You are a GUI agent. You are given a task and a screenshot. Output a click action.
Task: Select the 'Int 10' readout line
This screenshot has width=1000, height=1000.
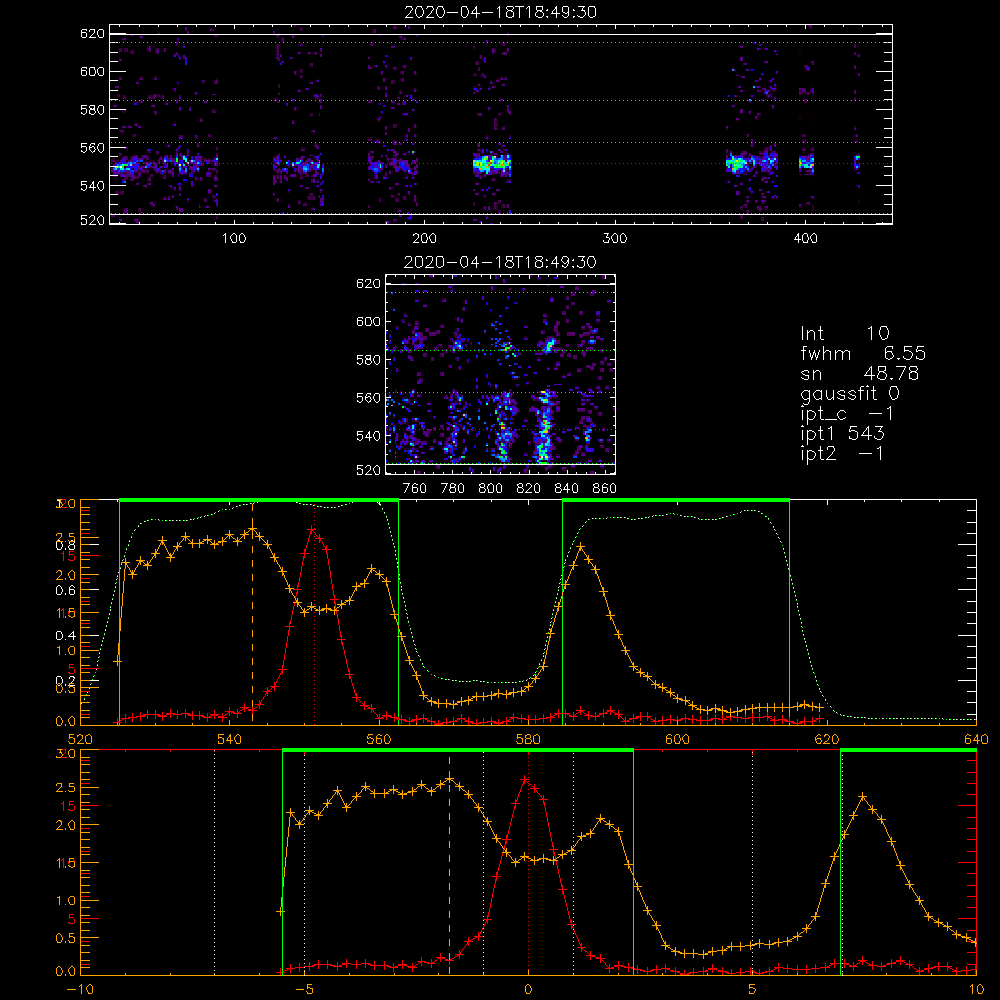click(844, 333)
